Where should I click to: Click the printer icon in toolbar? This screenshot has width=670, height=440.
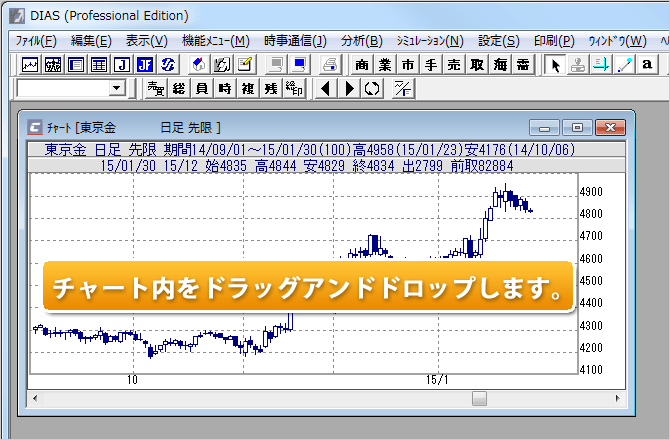point(330,65)
